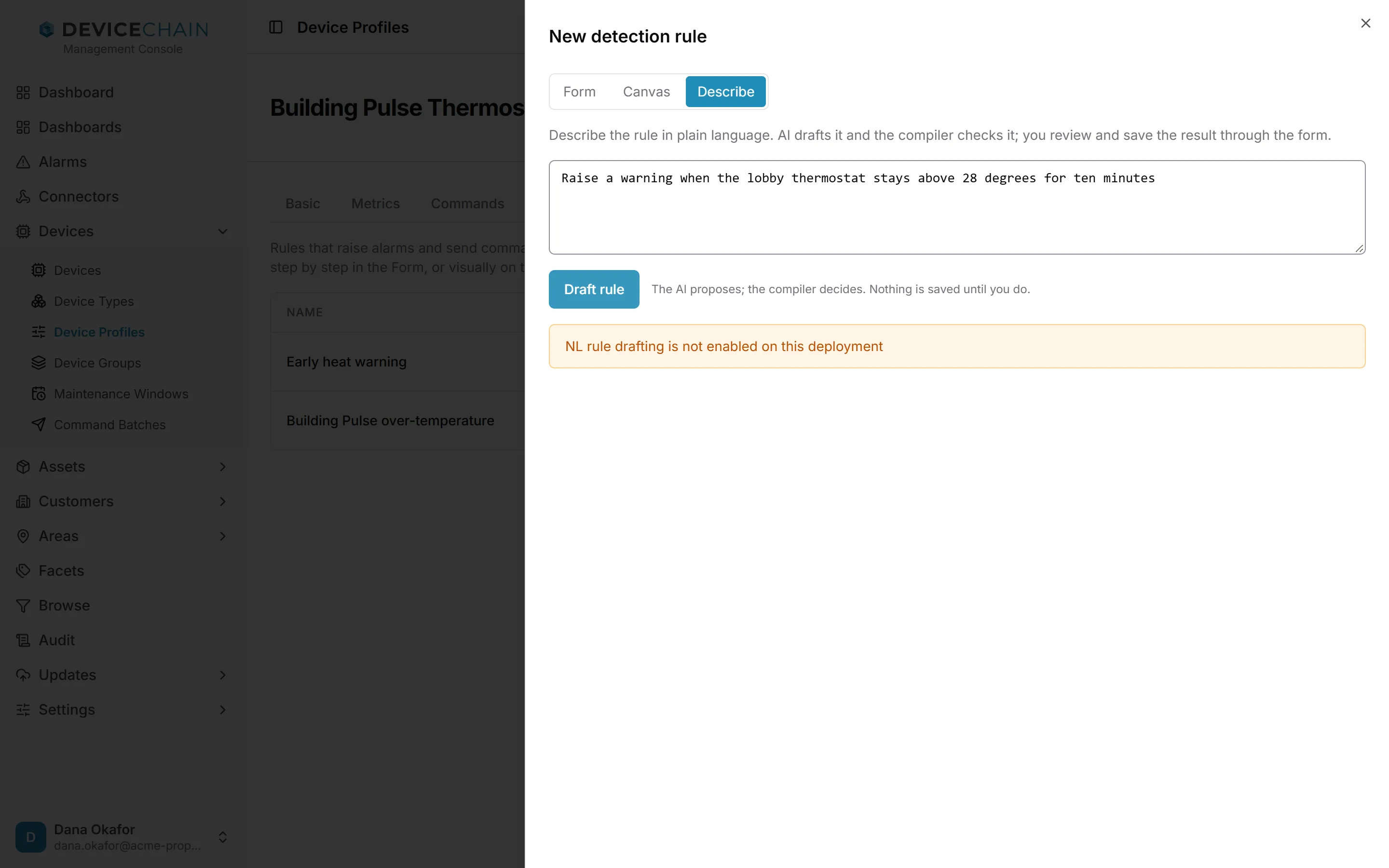Select the Describe mode toggle
This screenshot has width=1389, height=868.
pyautogui.click(x=725, y=92)
